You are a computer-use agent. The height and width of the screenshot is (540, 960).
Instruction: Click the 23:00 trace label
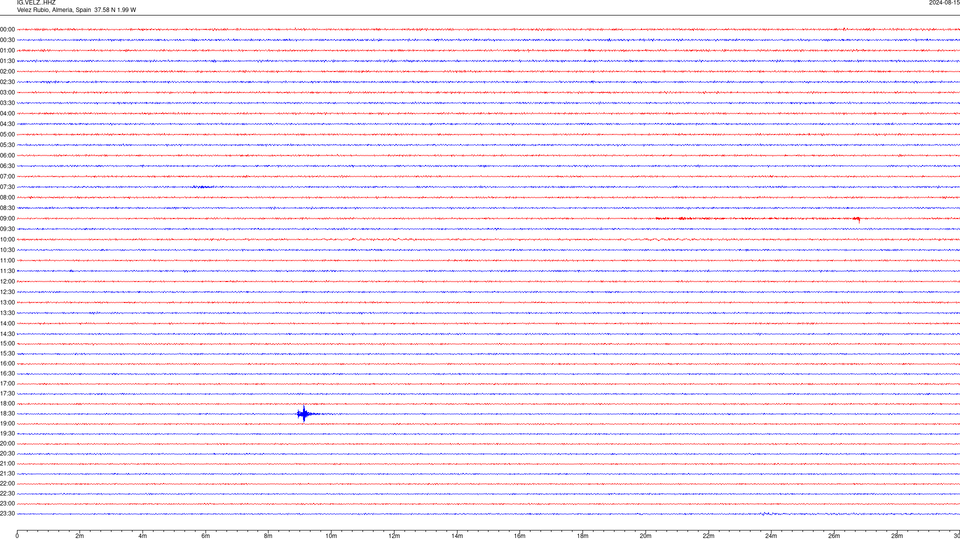pyautogui.click(x=7, y=504)
